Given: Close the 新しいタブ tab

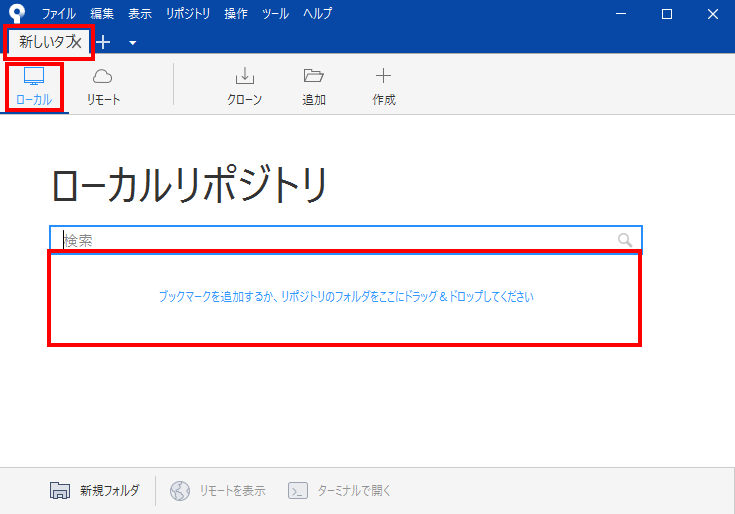Looking at the screenshot, I should [77, 42].
